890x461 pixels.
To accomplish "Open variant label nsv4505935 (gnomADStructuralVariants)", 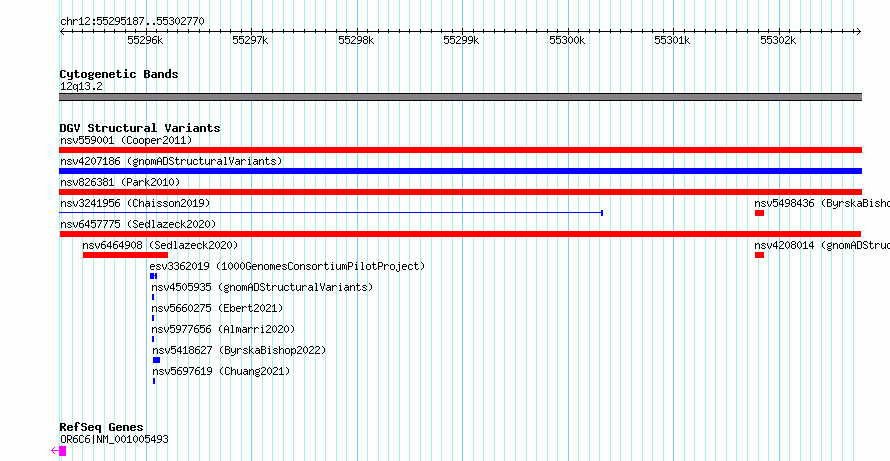I will [262, 287].
